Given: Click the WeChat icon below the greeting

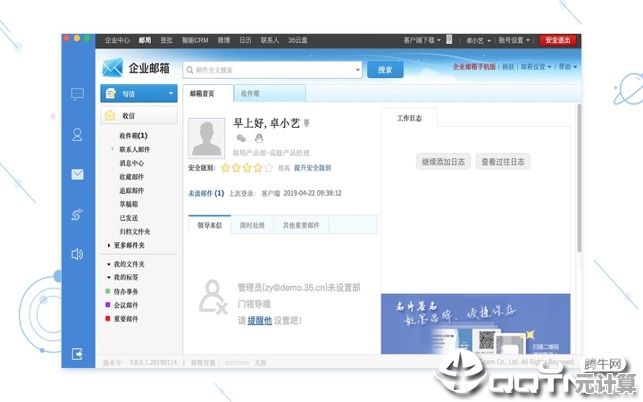Looking at the screenshot, I should 240,138.
